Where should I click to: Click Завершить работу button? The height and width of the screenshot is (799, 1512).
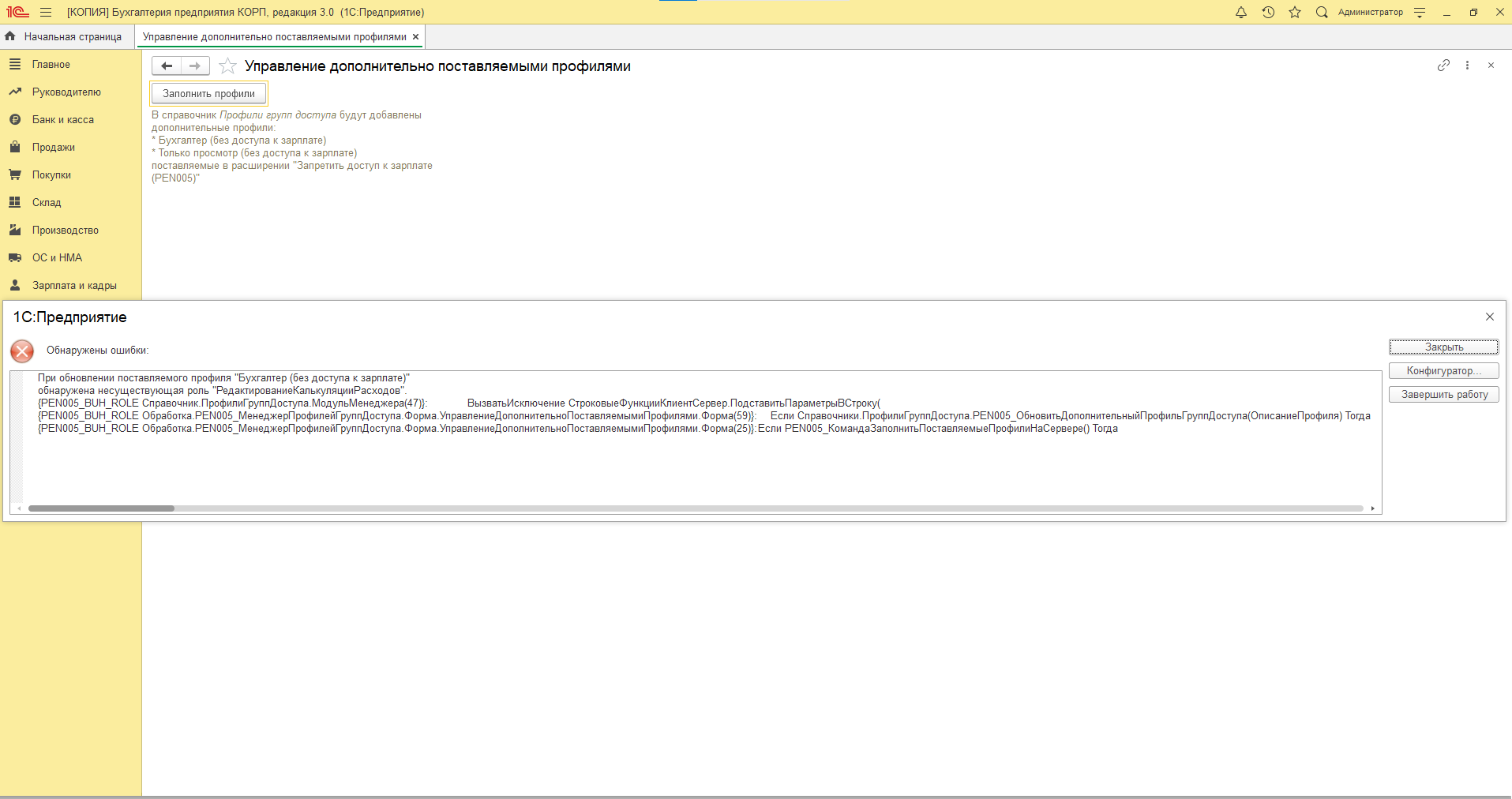click(x=1444, y=394)
